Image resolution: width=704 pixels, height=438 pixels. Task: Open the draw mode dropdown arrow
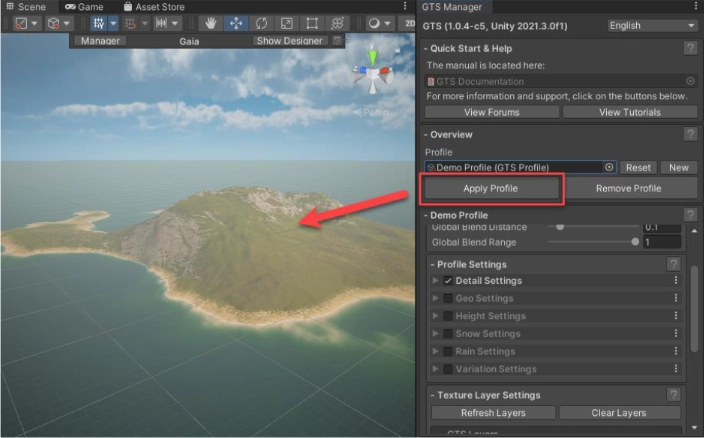click(387, 23)
